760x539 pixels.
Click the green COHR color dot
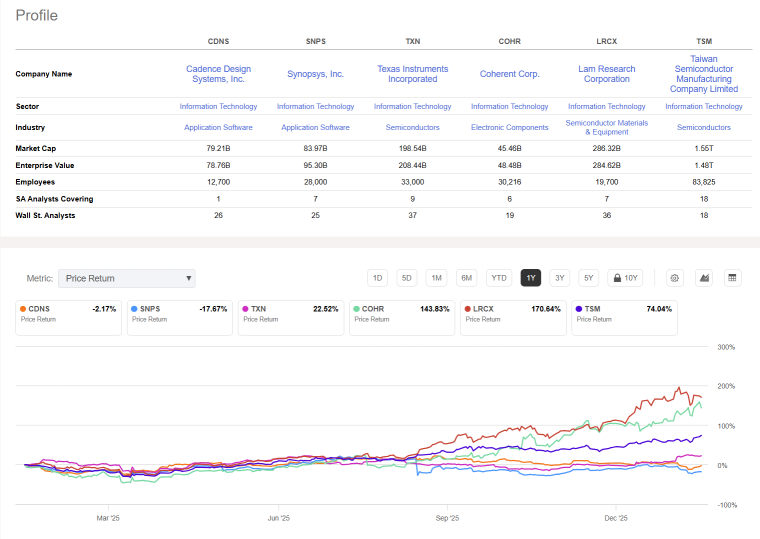coord(356,309)
